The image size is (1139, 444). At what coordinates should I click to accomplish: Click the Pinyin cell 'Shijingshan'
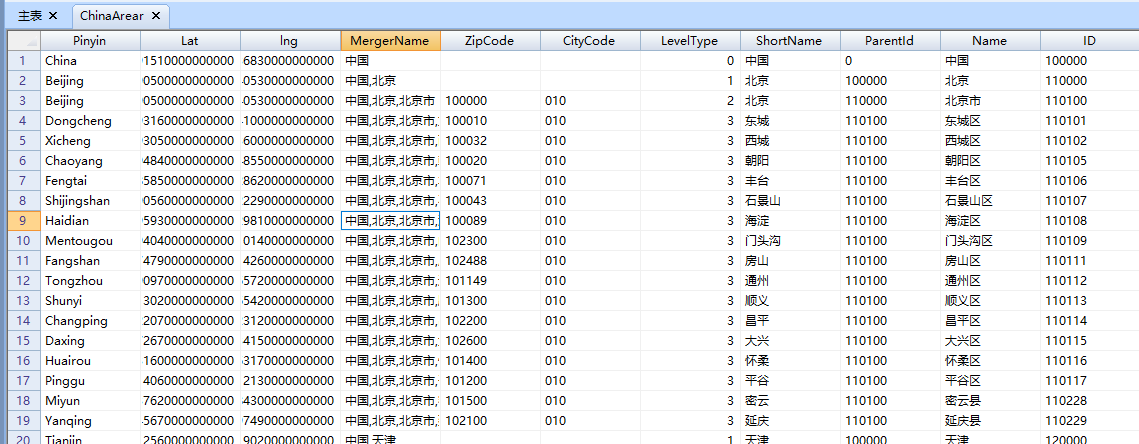point(90,201)
